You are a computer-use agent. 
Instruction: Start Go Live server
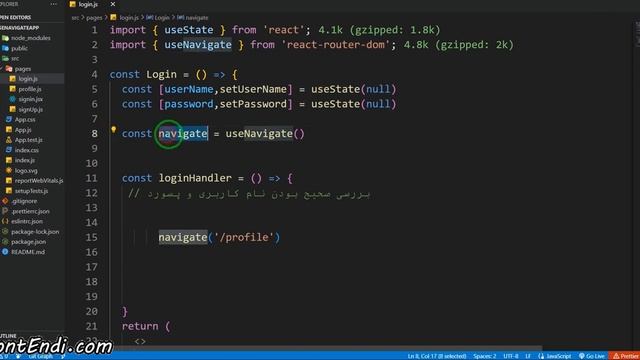pyautogui.click(x=592, y=356)
